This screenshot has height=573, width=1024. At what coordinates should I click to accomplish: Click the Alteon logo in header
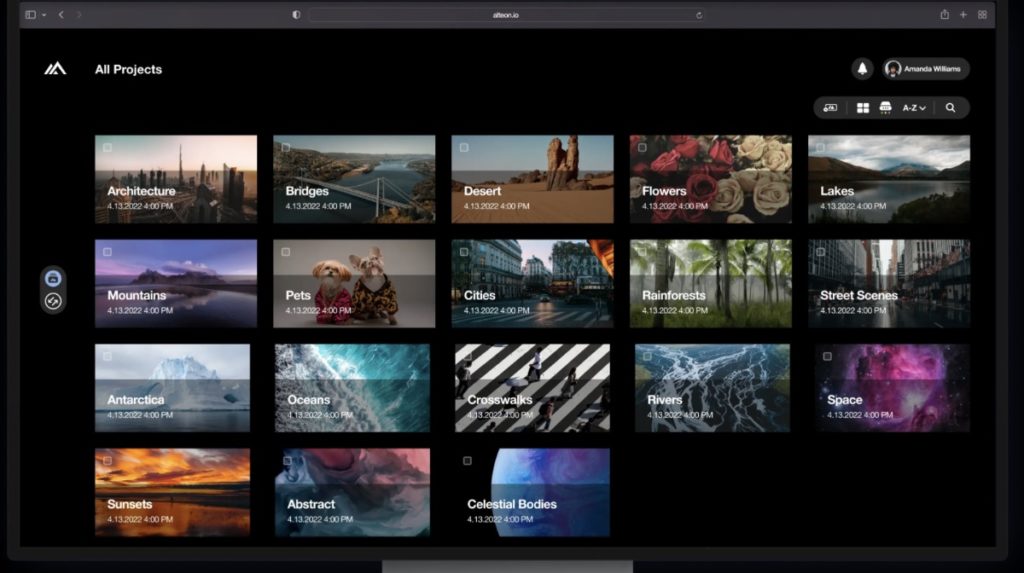[54, 69]
